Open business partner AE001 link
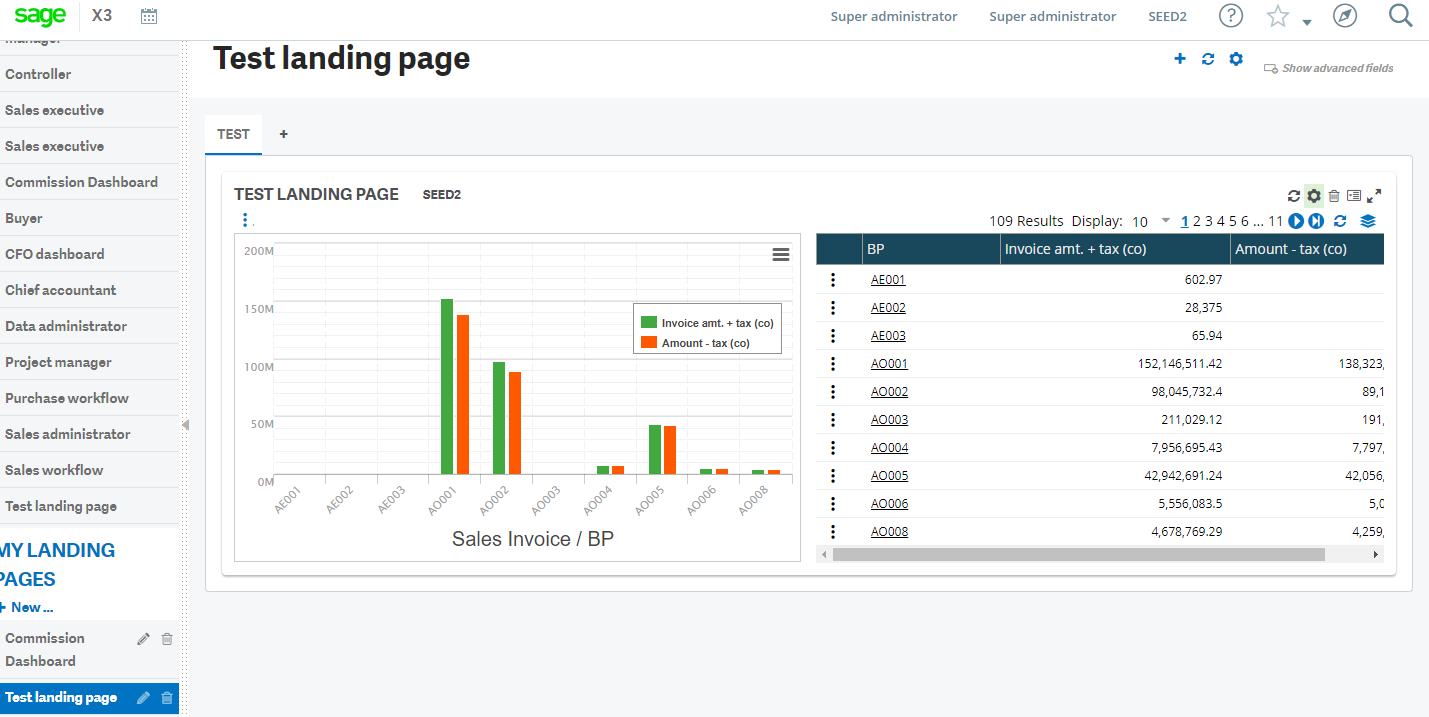This screenshot has width=1429, height=717. click(887, 279)
